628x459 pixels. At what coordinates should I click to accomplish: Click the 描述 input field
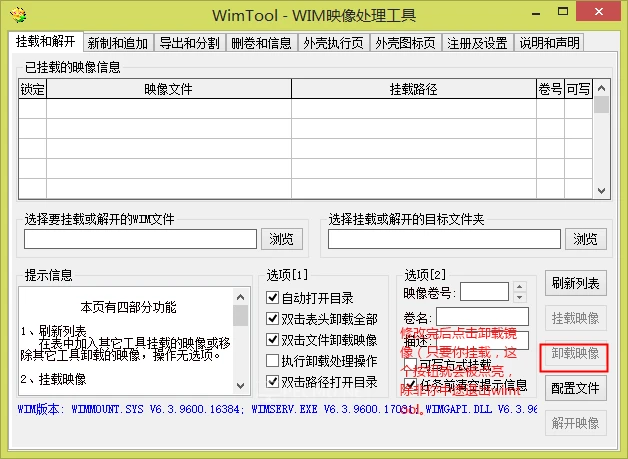pyautogui.click(x=482, y=341)
